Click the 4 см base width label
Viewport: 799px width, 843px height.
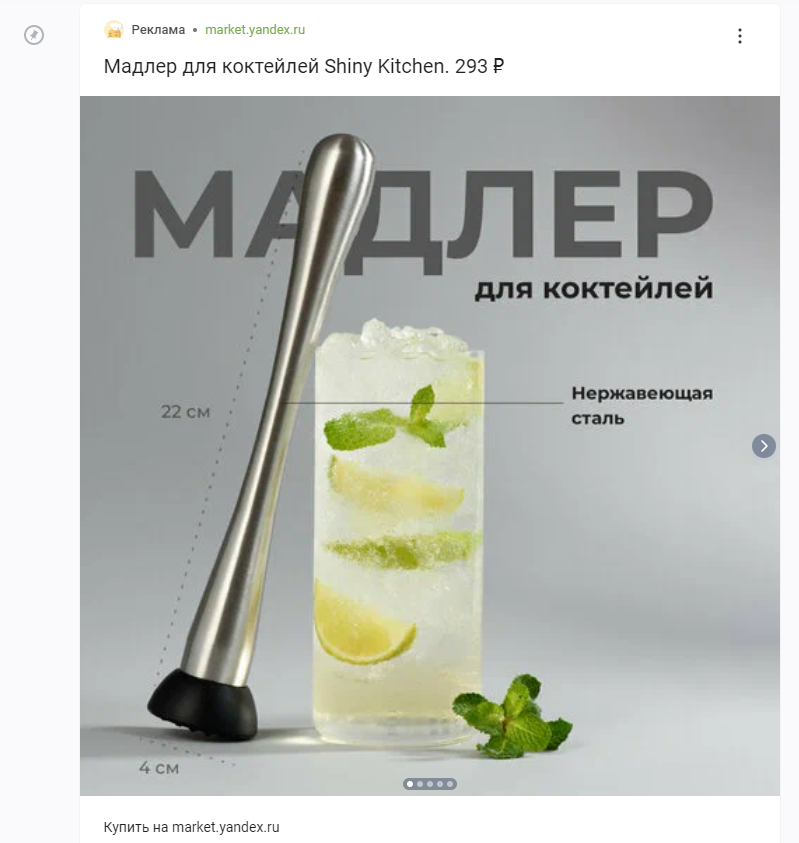click(159, 768)
